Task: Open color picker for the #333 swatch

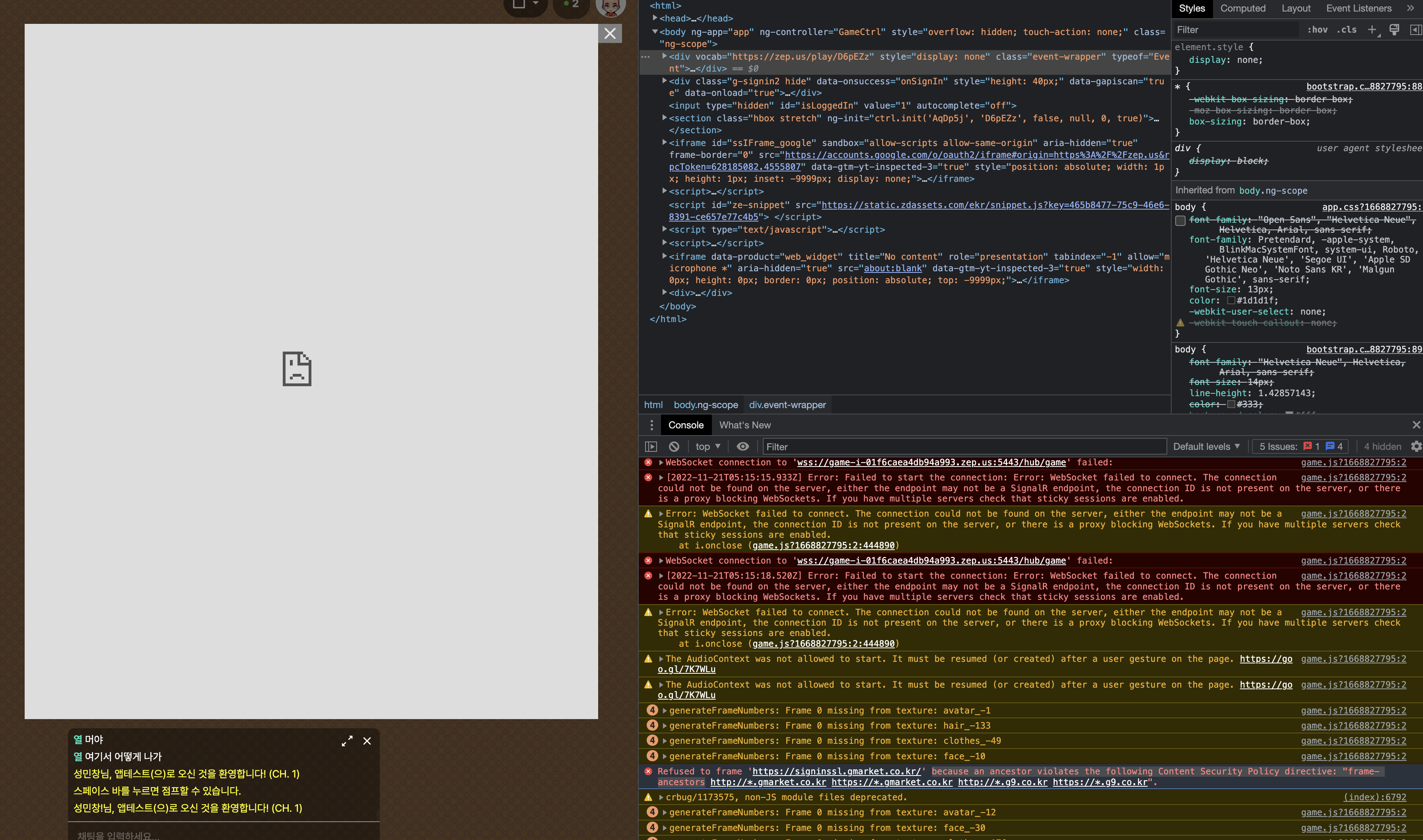Action: tap(1231, 404)
